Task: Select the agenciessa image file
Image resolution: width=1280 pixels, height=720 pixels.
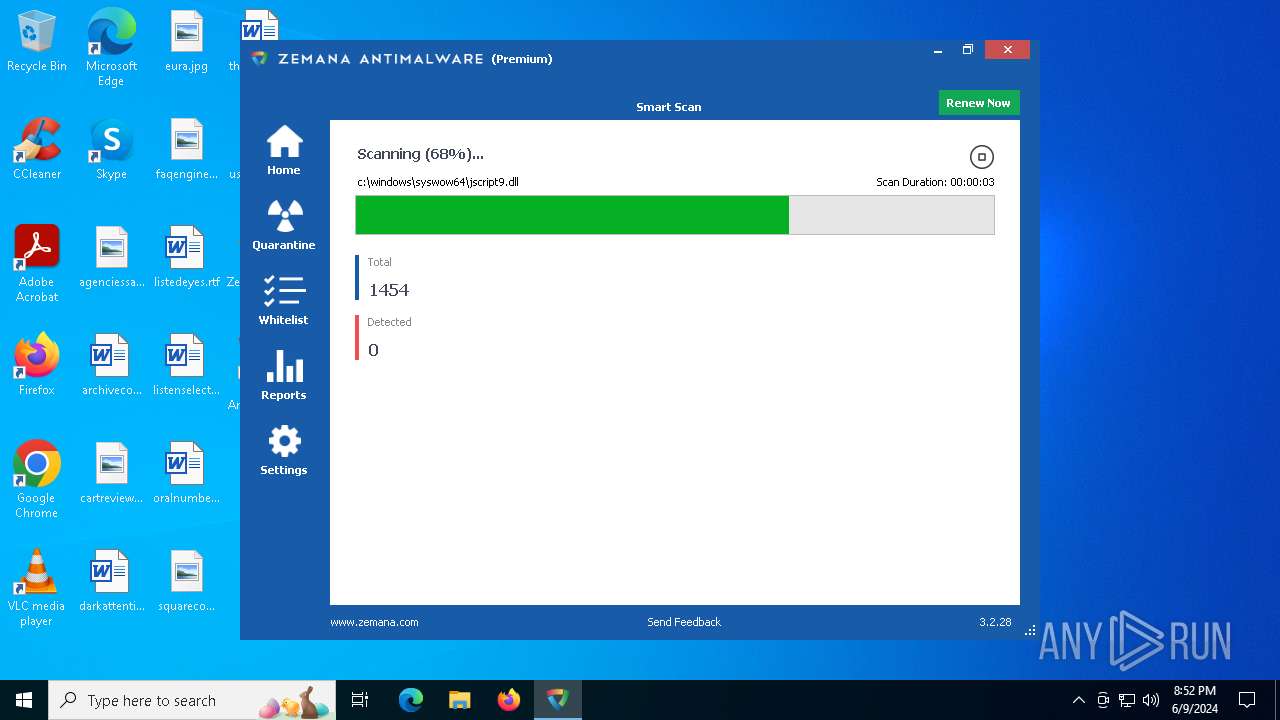Action: (x=111, y=258)
